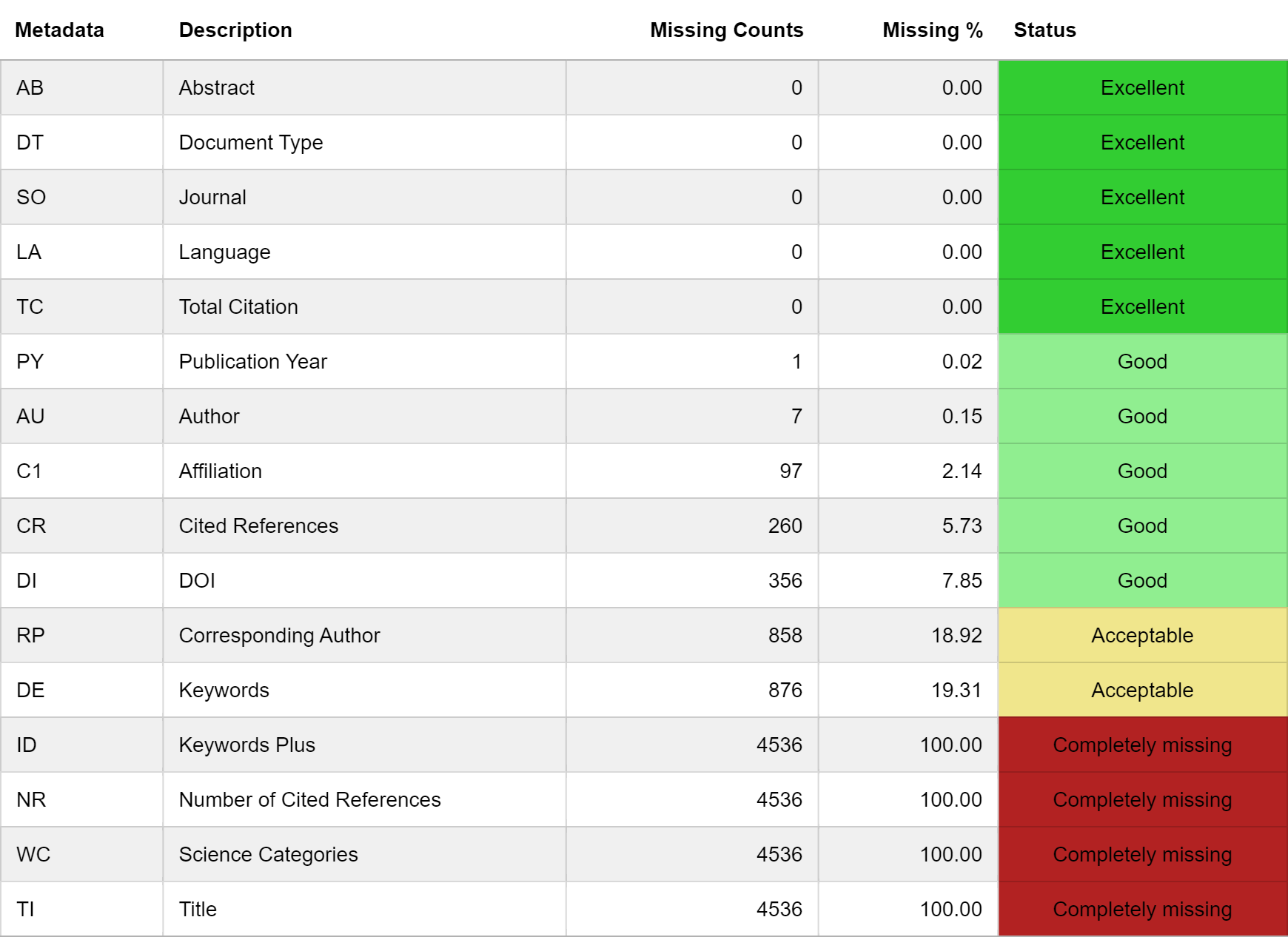Select the Excellent status for Abstract
The image size is (1288, 937).
click(x=1142, y=87)
